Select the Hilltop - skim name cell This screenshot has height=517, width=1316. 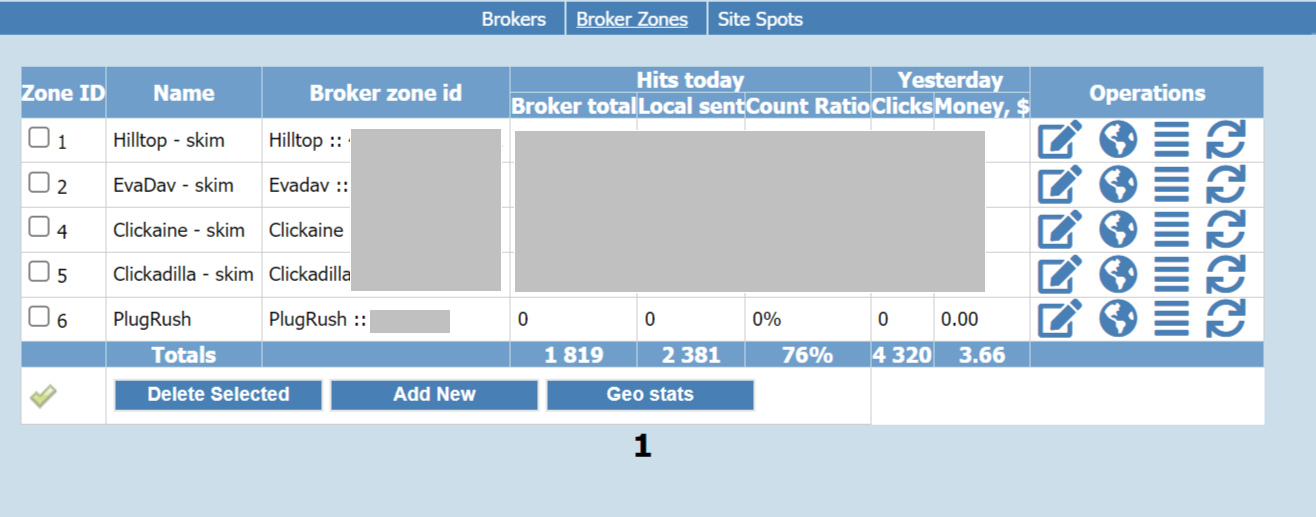[x=184, y=141]
